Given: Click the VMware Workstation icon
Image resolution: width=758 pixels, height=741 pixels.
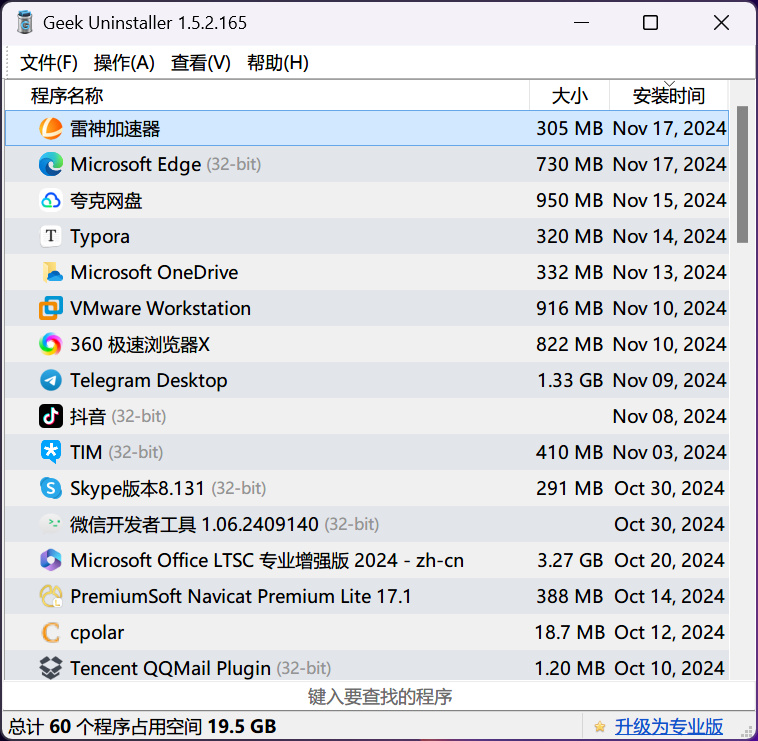Looking at the screenshot, I should (x=51, y=308).
